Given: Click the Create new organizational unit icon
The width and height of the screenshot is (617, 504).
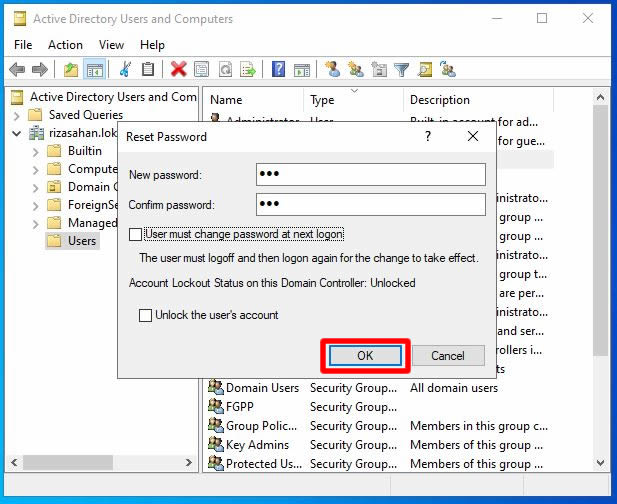Looking at the screenshot, I should click(379, 70).
